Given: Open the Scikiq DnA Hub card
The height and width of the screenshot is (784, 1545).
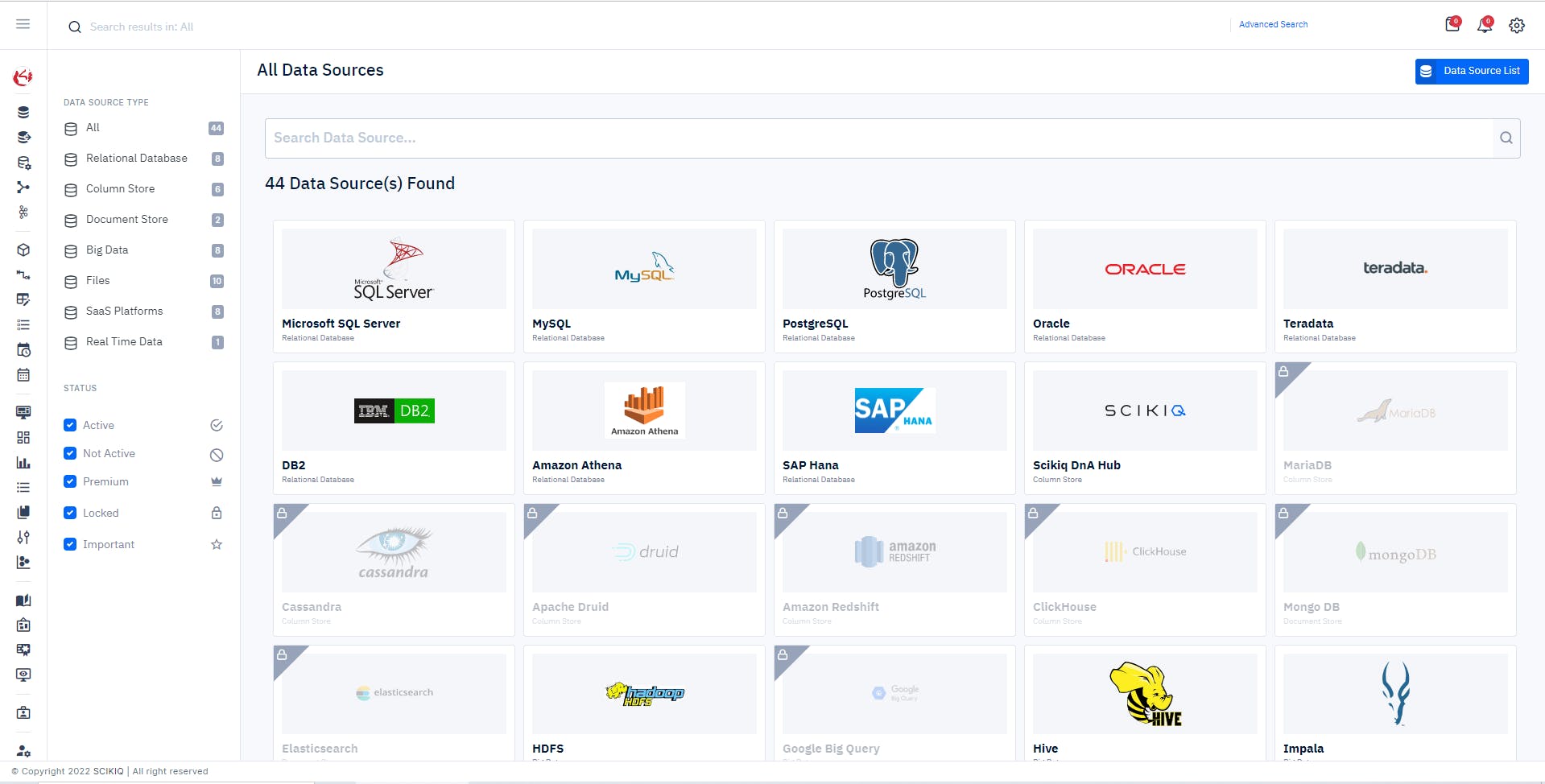Looking at the screenshot, I should [x=1145, y=428].
